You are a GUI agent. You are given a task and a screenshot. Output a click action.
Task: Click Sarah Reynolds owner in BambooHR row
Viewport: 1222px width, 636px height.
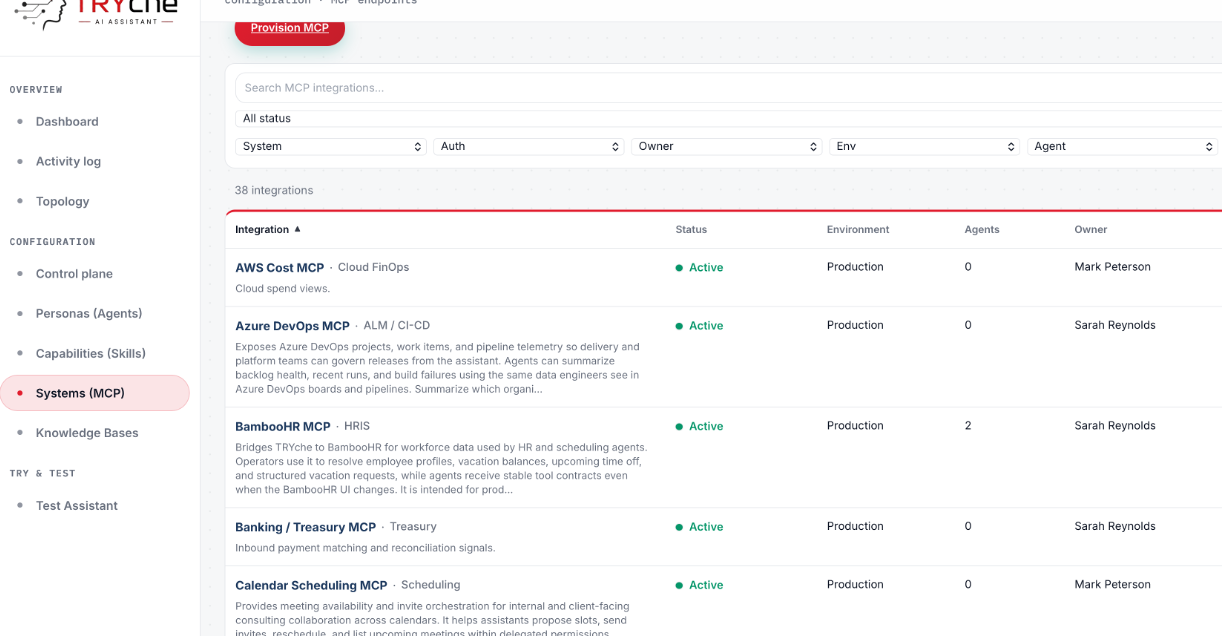1115,425
